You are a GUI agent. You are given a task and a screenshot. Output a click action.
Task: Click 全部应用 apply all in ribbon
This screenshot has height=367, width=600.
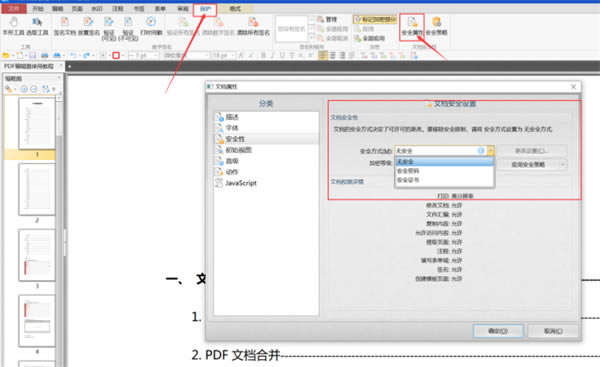pyautogui.click(x=369, y=38)
